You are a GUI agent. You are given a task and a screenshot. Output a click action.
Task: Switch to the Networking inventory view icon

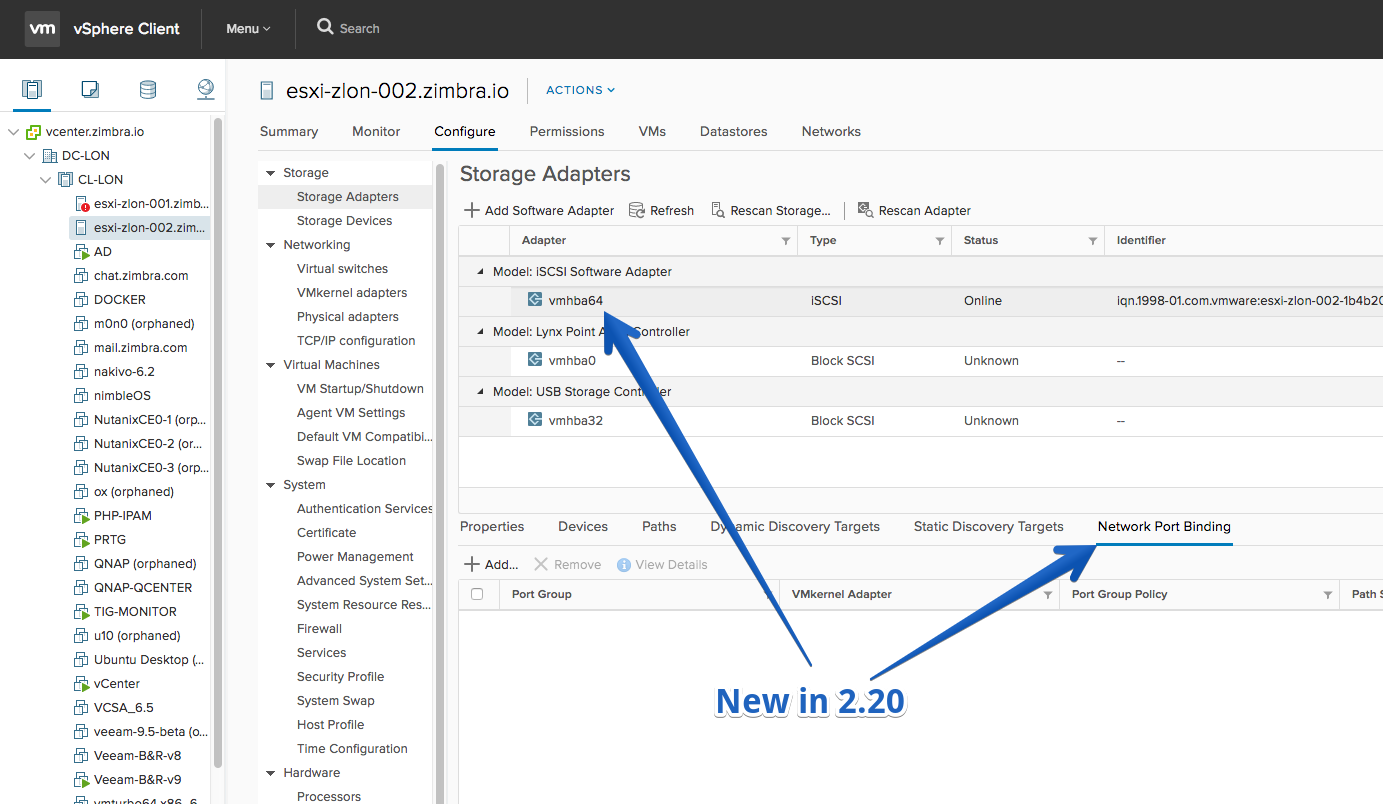[206, 90]
